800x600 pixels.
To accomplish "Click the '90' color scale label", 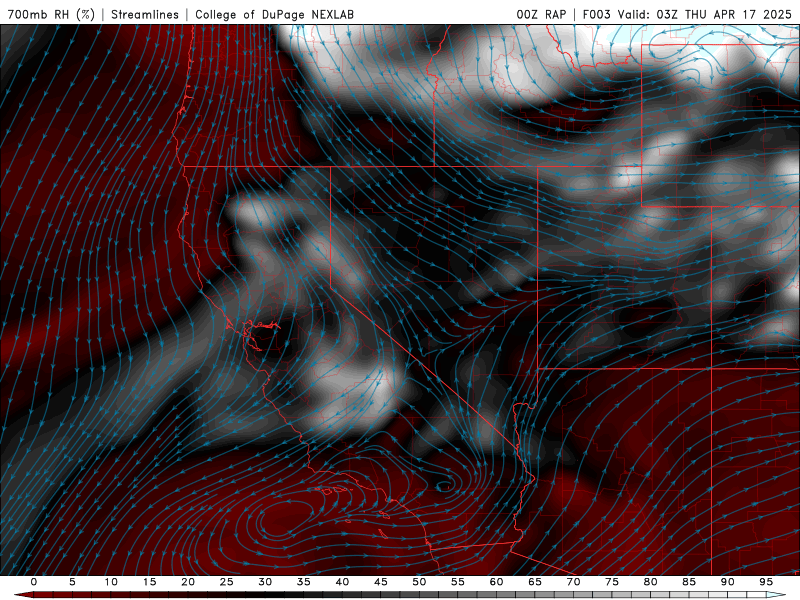I will click(727, 582).
